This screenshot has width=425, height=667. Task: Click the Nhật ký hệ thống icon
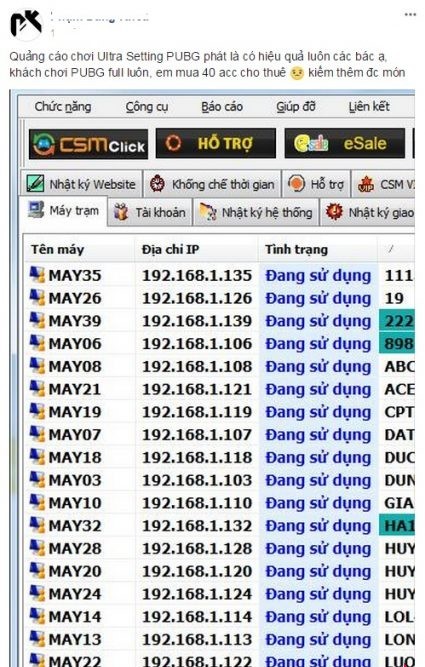(x=208, y=212)
